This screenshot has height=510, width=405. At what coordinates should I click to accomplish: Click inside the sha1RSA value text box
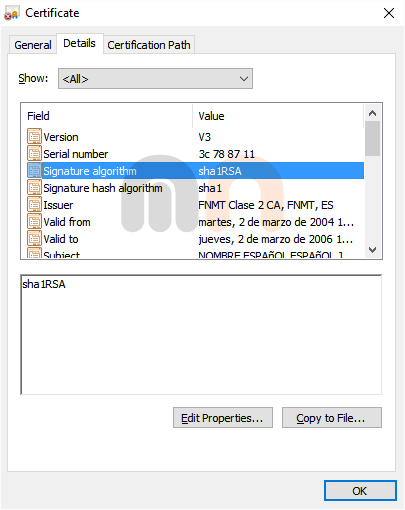[201, 335]
